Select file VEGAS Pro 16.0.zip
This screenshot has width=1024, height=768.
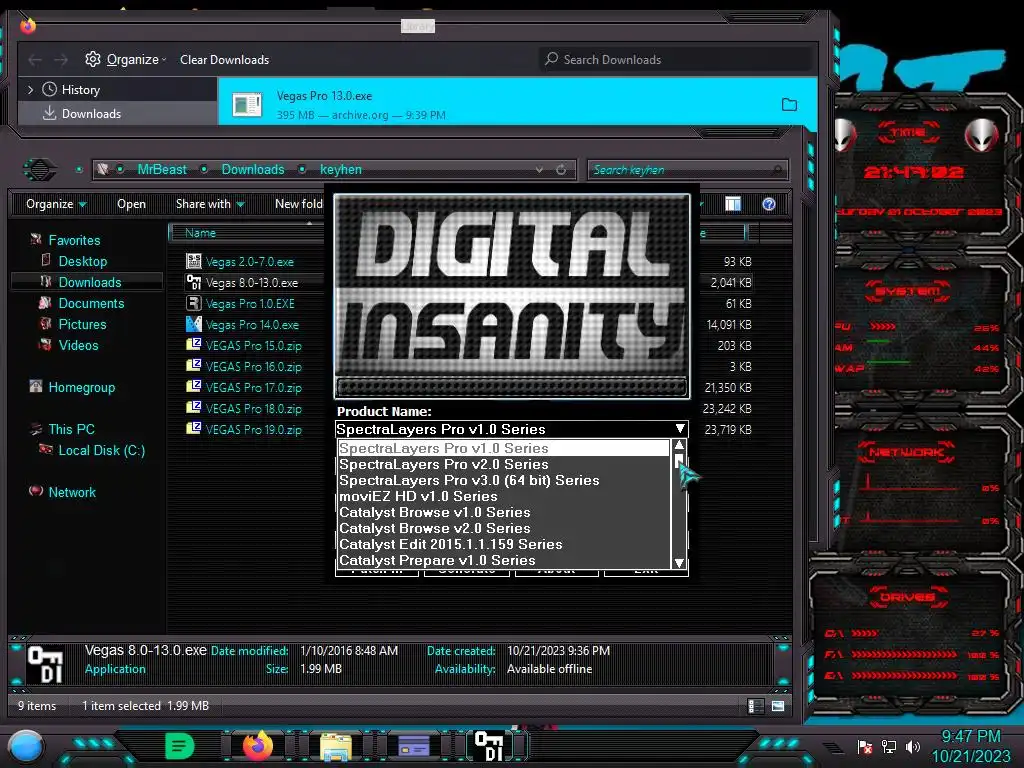pyautogui.click(x=253, y=366)
